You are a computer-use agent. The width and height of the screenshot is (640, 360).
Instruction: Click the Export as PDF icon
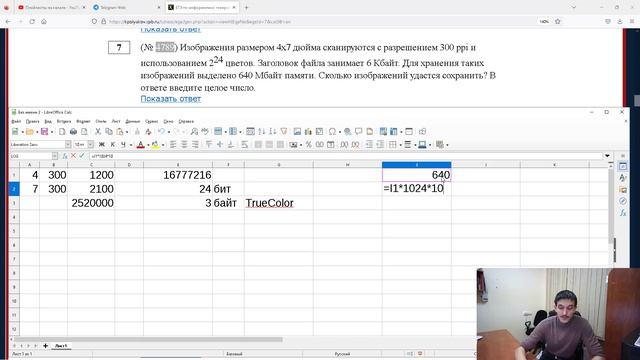62,131
